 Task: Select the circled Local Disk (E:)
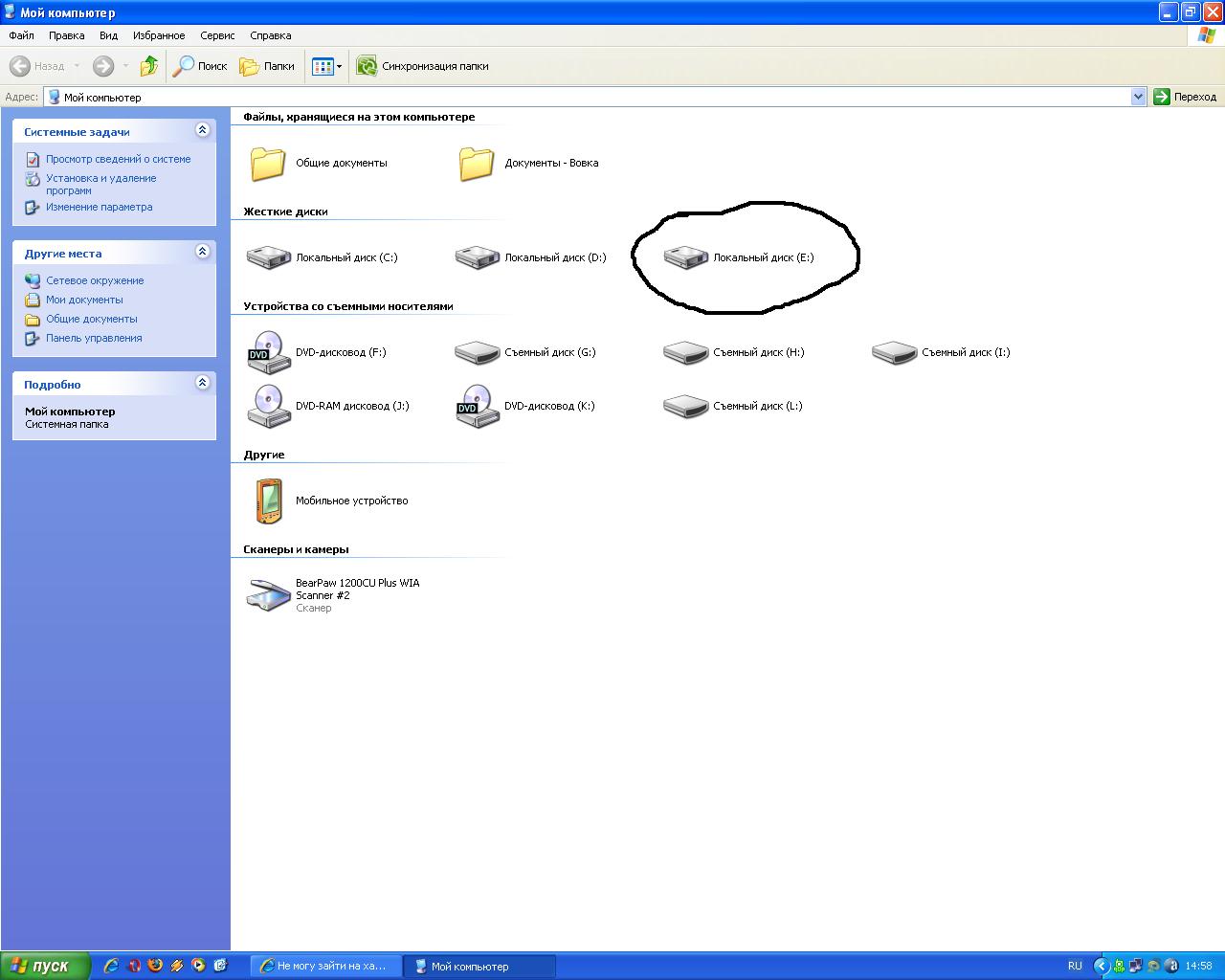tap(686, 257)
